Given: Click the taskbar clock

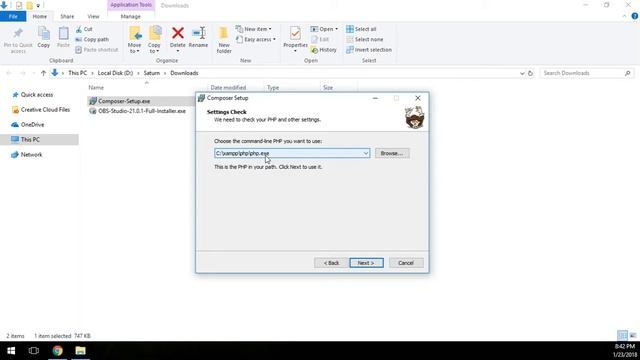Looking at the screenshot, I should click(625, 351).
